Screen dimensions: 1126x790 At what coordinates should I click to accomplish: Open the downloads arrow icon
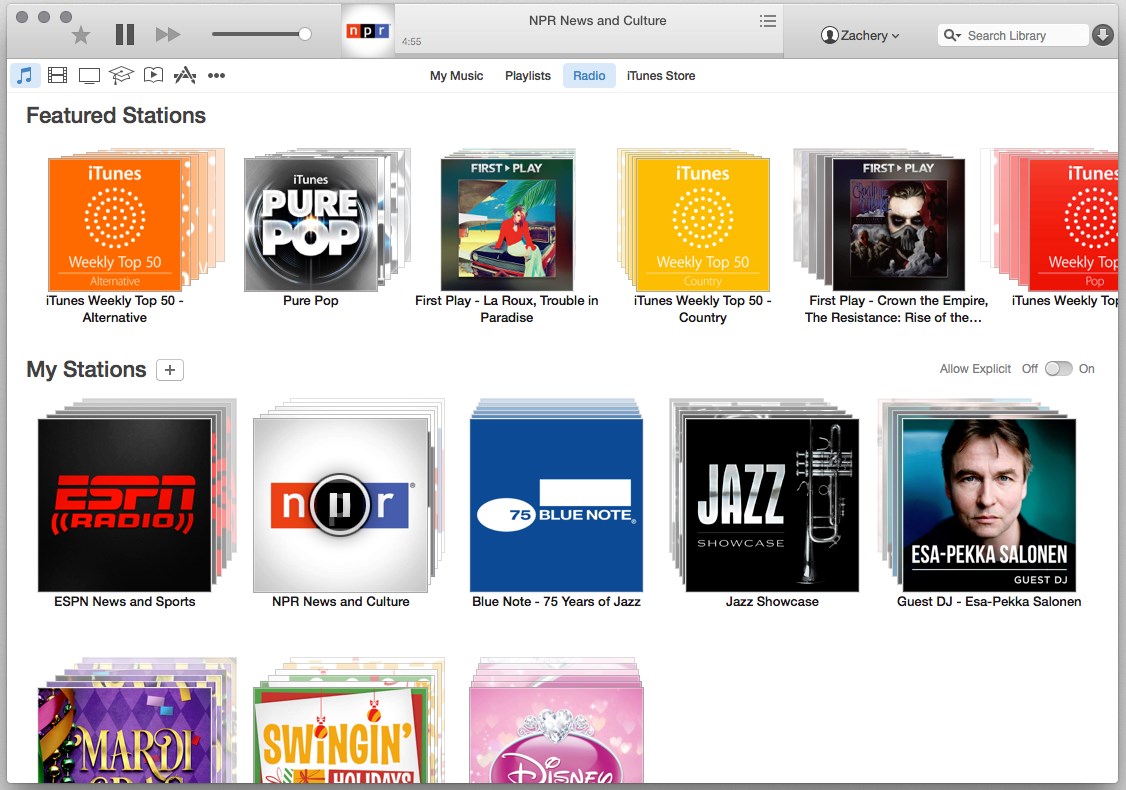pyautogui.click(x=1102, y=34)
